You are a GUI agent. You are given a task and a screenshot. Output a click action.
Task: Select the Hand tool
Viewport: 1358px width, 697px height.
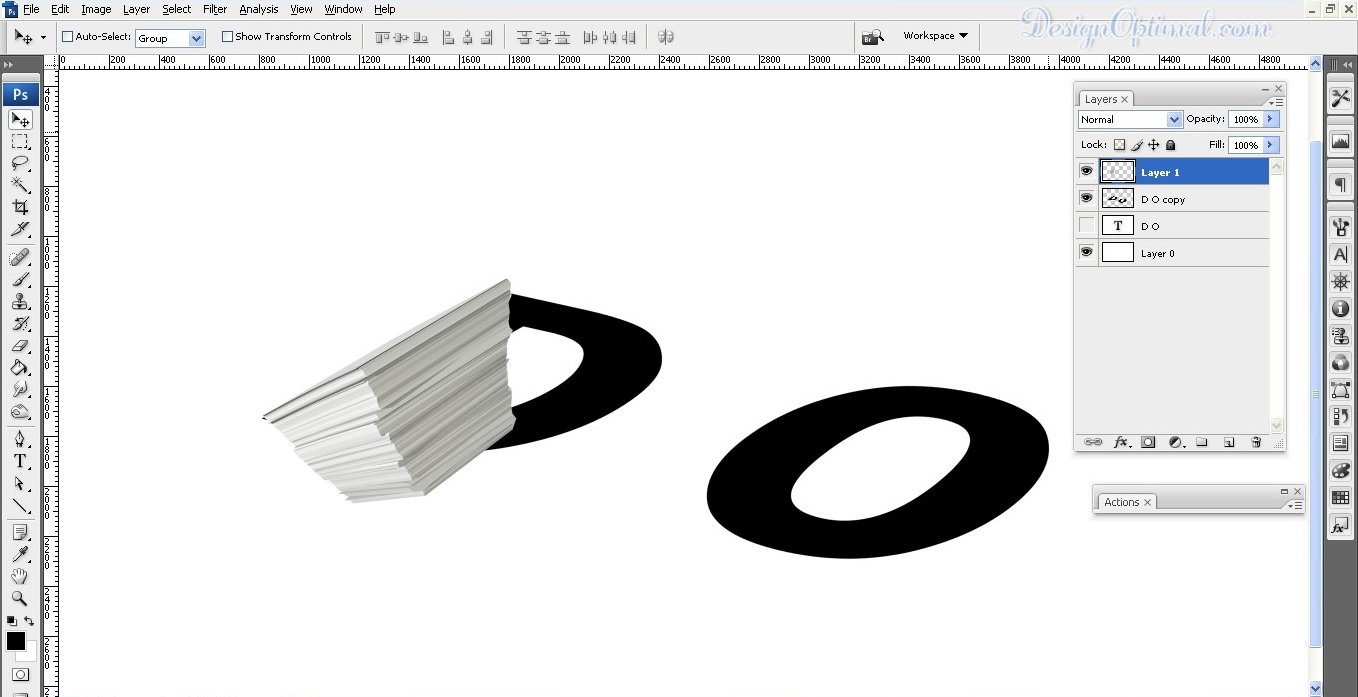[x=20, y=577]
